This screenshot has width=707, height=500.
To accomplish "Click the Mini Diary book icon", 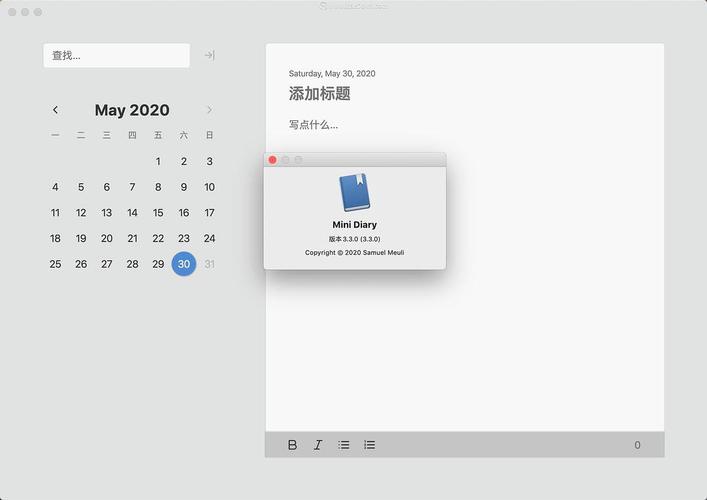I will coord(354,193).
